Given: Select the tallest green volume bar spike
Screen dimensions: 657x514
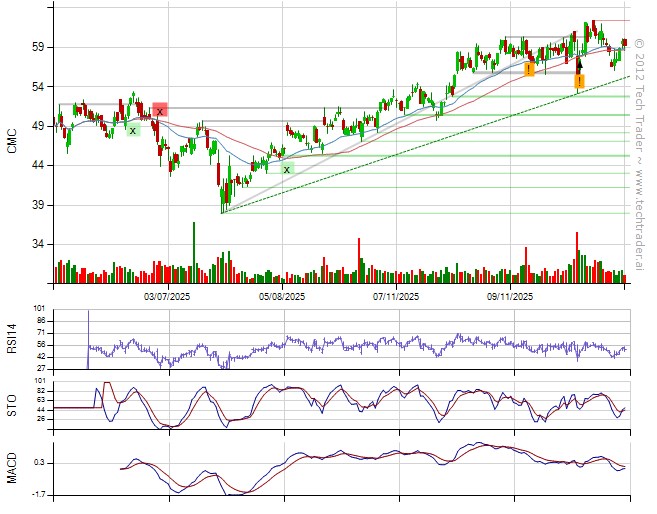Looking at the screenshot, I should coord(194,253).
